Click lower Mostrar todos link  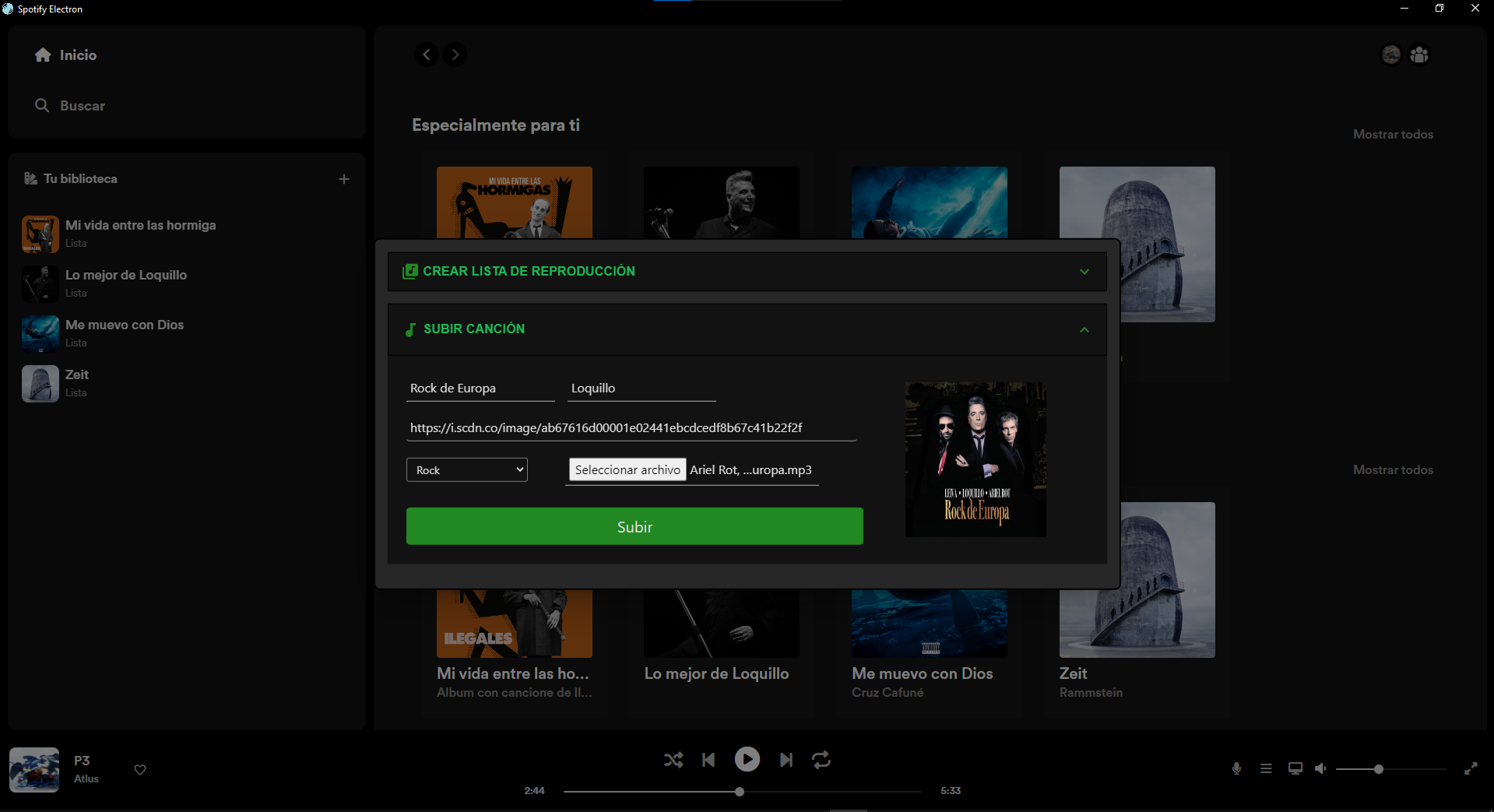point(1393,470)
